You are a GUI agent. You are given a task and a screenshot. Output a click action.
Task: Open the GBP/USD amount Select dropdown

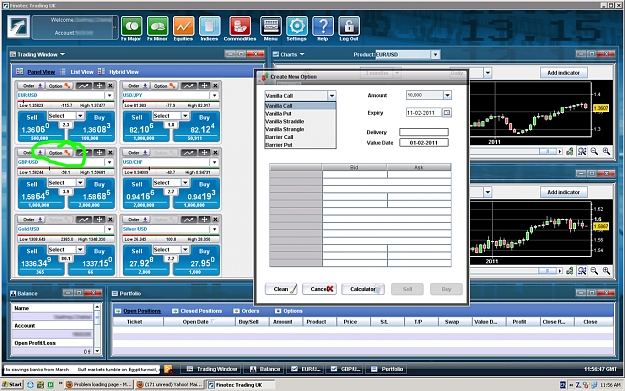(80, 183)
